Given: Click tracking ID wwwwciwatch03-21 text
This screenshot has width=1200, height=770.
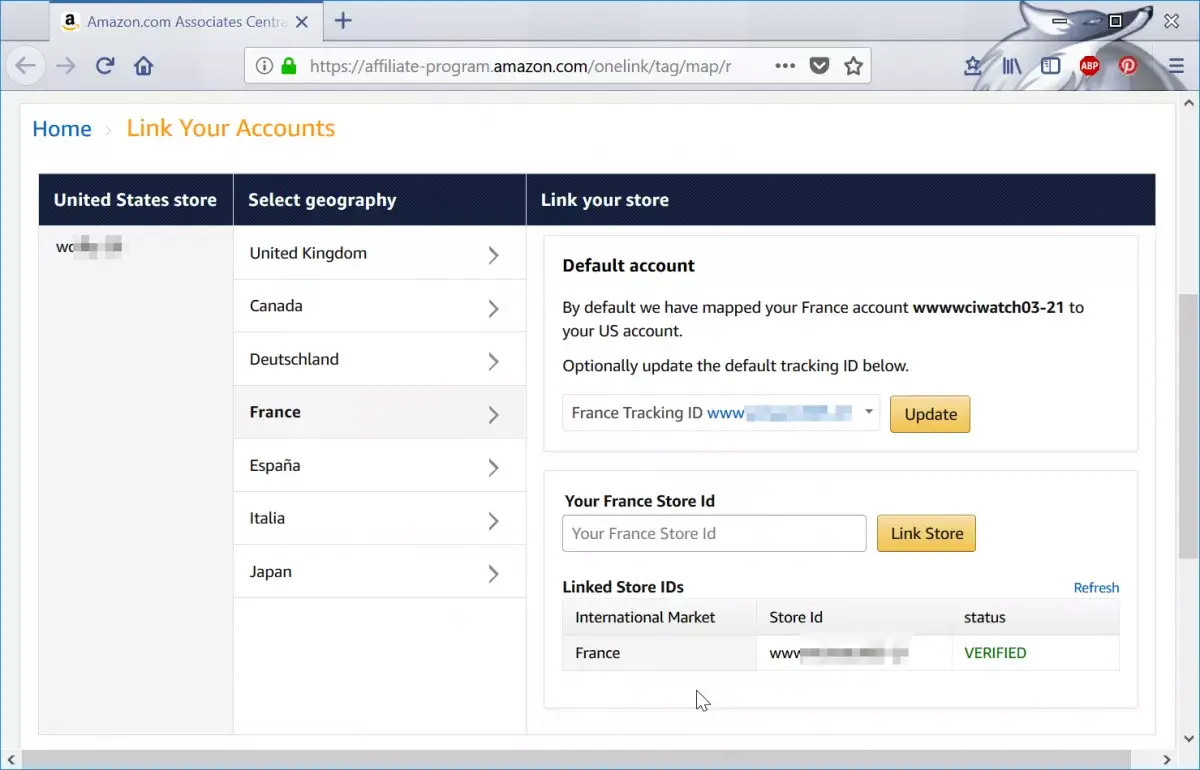Looking at the screenshot, I should (x=989, y=307).
